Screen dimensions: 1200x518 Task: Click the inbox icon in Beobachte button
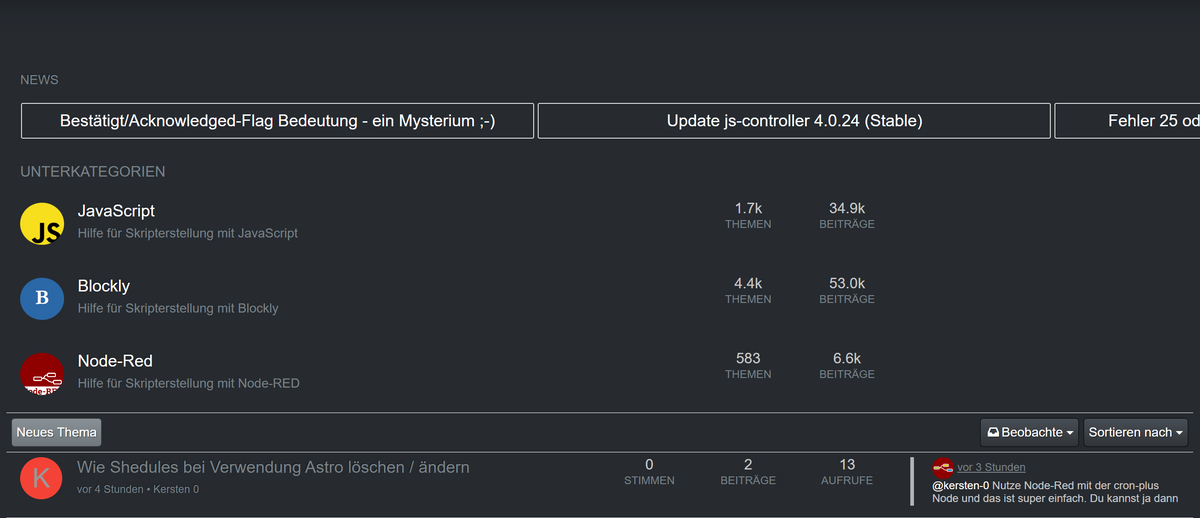pos(993,432)
